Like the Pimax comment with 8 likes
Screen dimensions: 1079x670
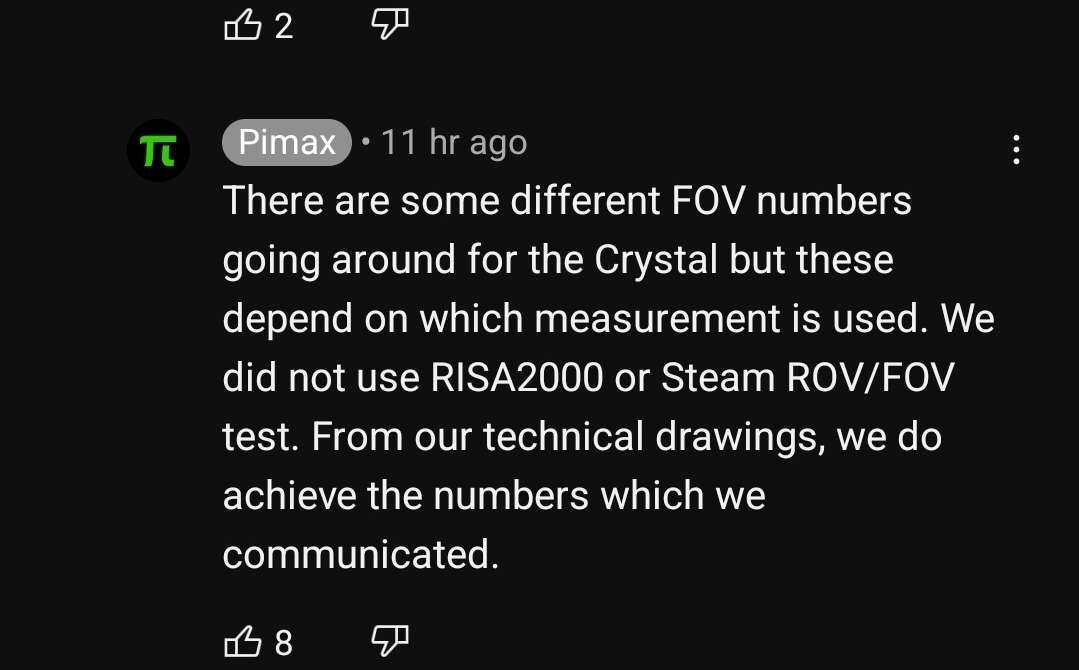(x=242, y=641)
